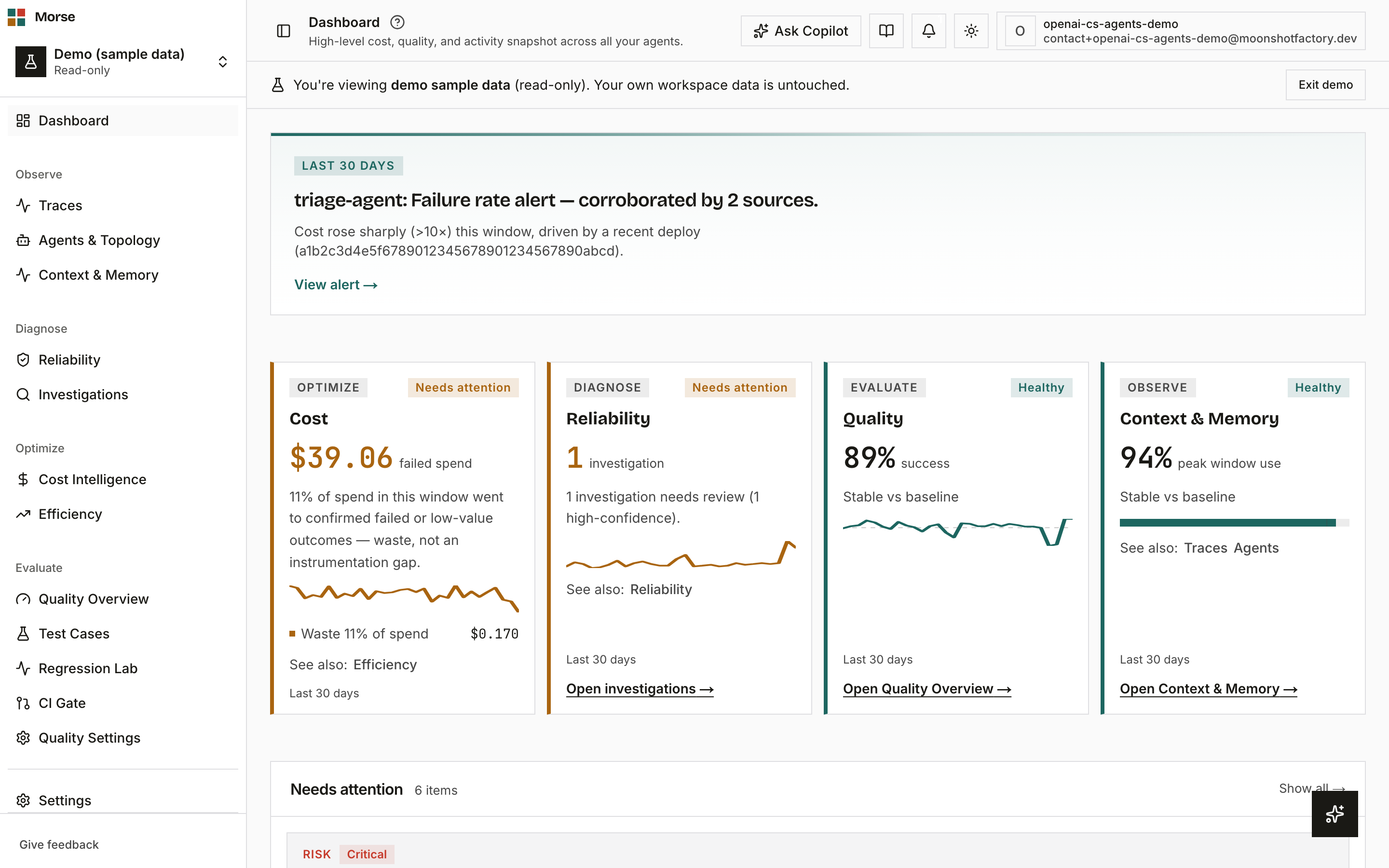Open Context & Memory in sidebar

point(123,275)
